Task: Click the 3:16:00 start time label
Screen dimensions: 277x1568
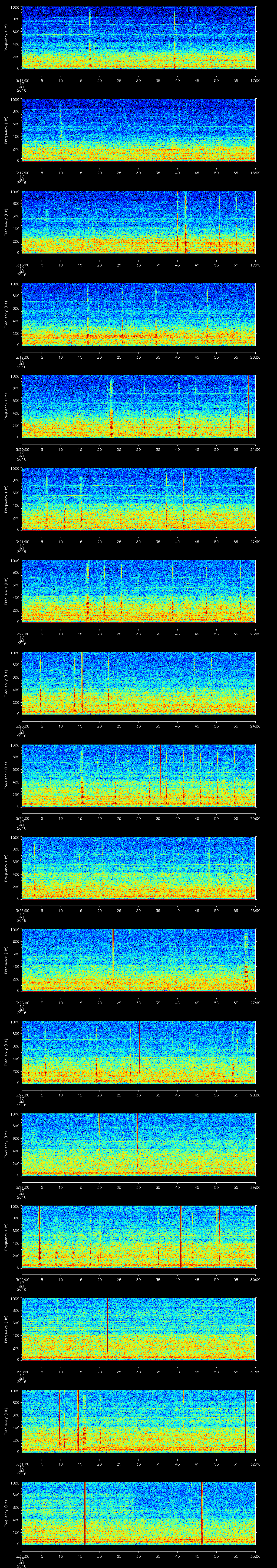Action: 22,80
